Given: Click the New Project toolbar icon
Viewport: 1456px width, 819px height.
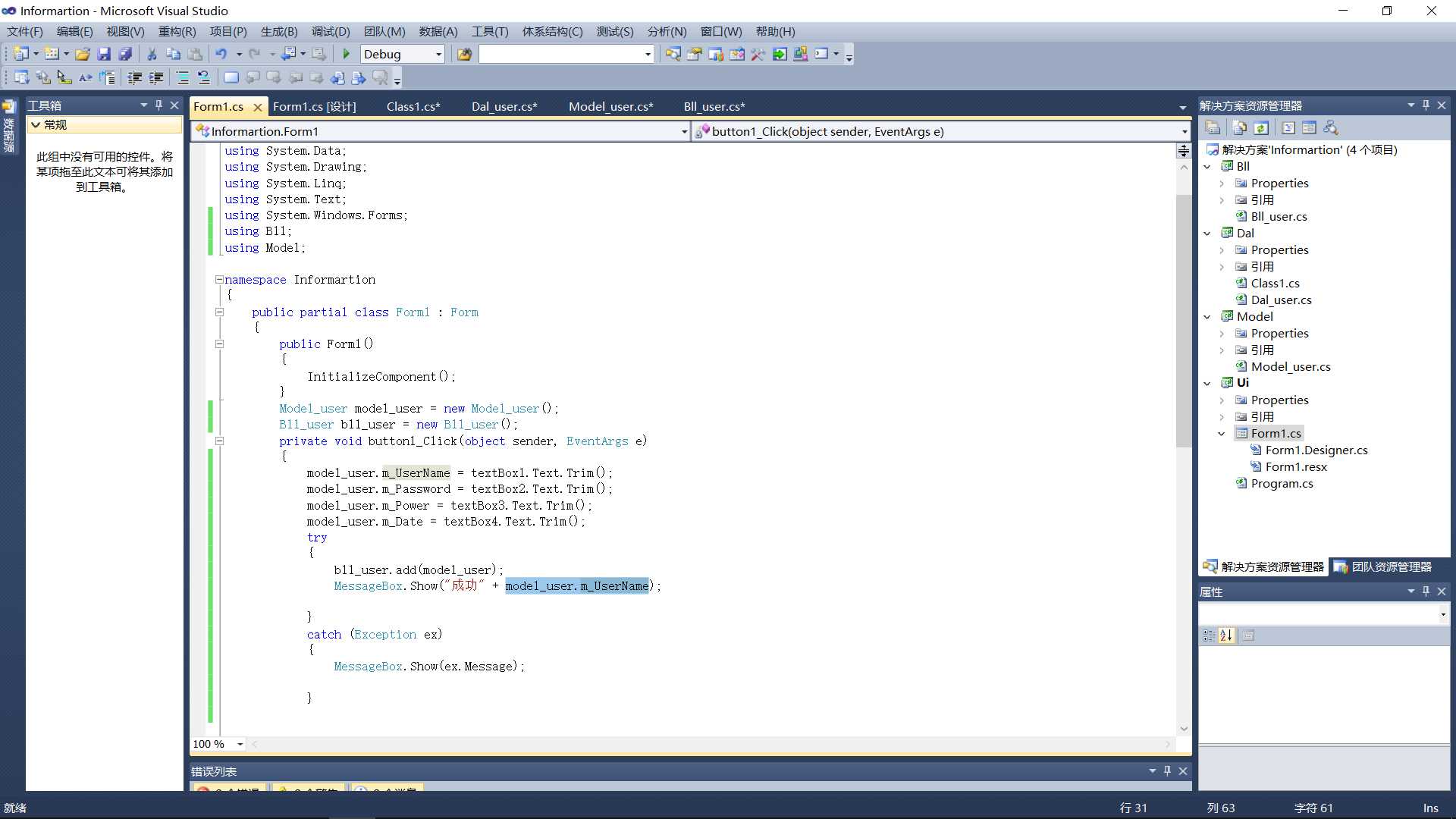Looking at the screenshot, I should pyautogui.click(x=21, y=54).
